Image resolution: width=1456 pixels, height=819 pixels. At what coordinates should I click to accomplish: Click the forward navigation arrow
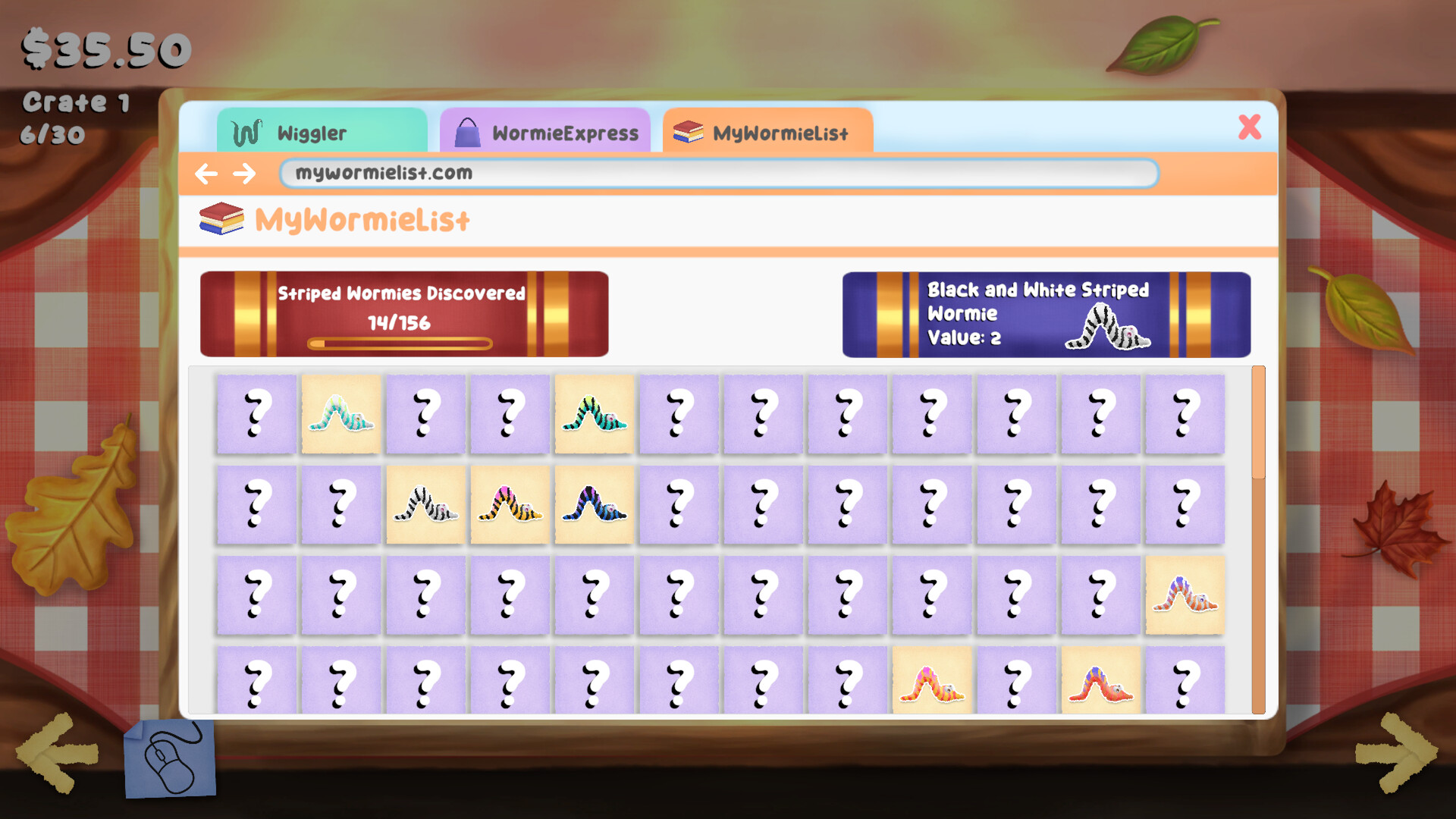pos(244,174)
